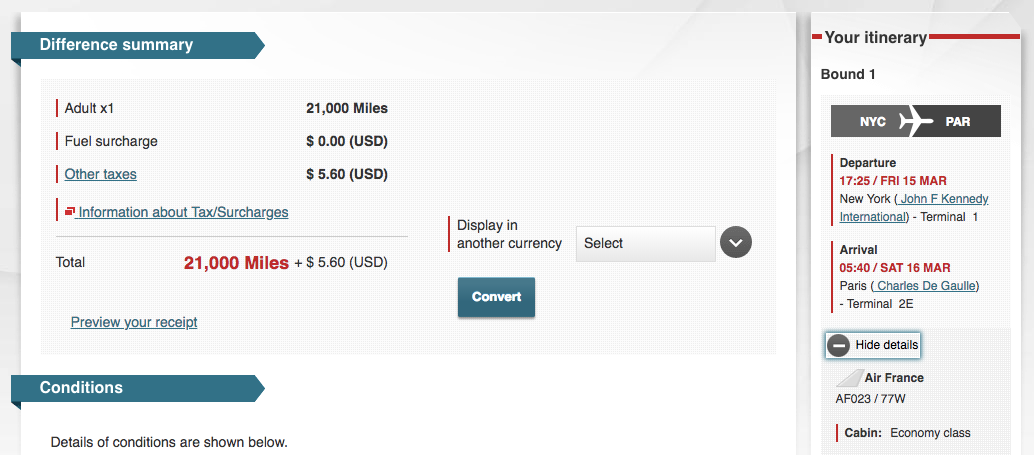The width and height of the screenshot is (1034, 455).
Task: Click the airplane icon between NYC and PAR
Action: 915,122
